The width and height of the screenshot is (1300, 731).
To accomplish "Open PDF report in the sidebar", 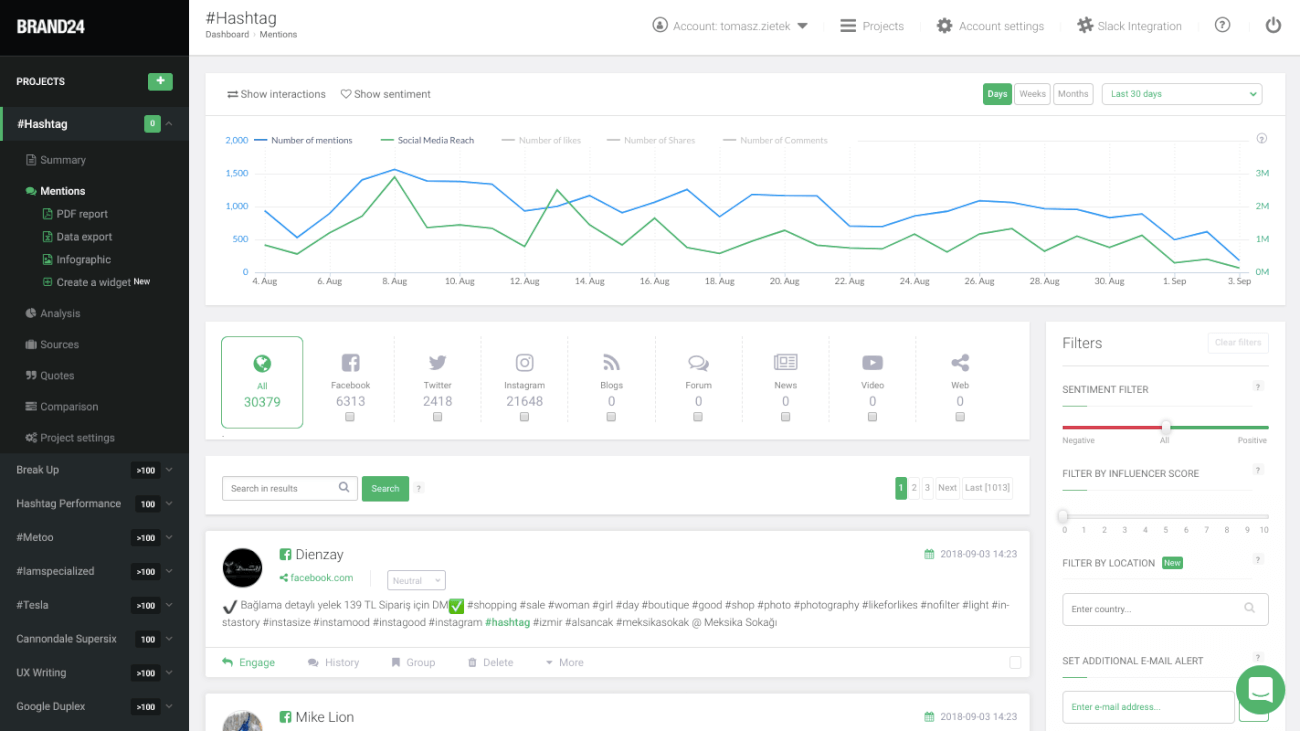I will point(75,214).
